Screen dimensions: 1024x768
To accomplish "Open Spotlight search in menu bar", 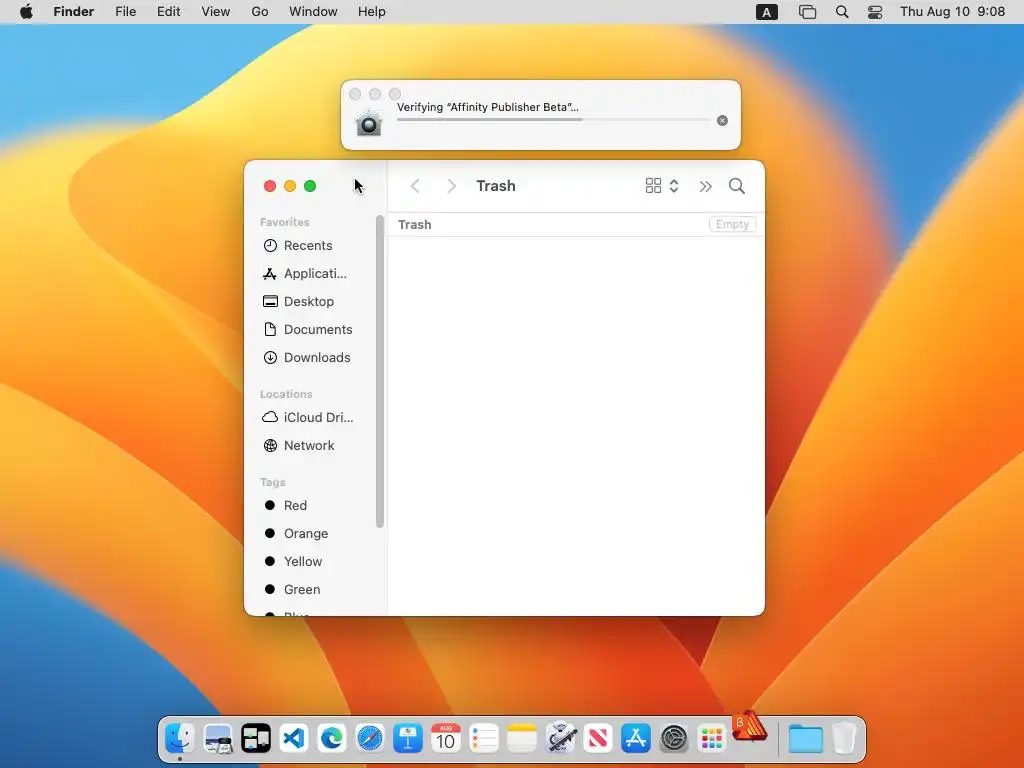I will pos(842,12).
